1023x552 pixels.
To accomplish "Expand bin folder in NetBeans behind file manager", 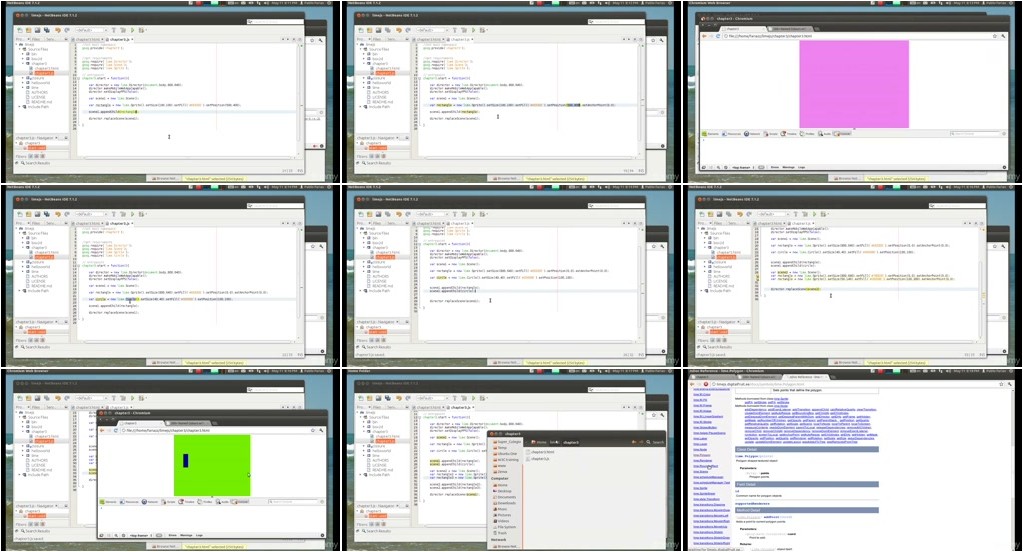I will click(x=364, y=422).
